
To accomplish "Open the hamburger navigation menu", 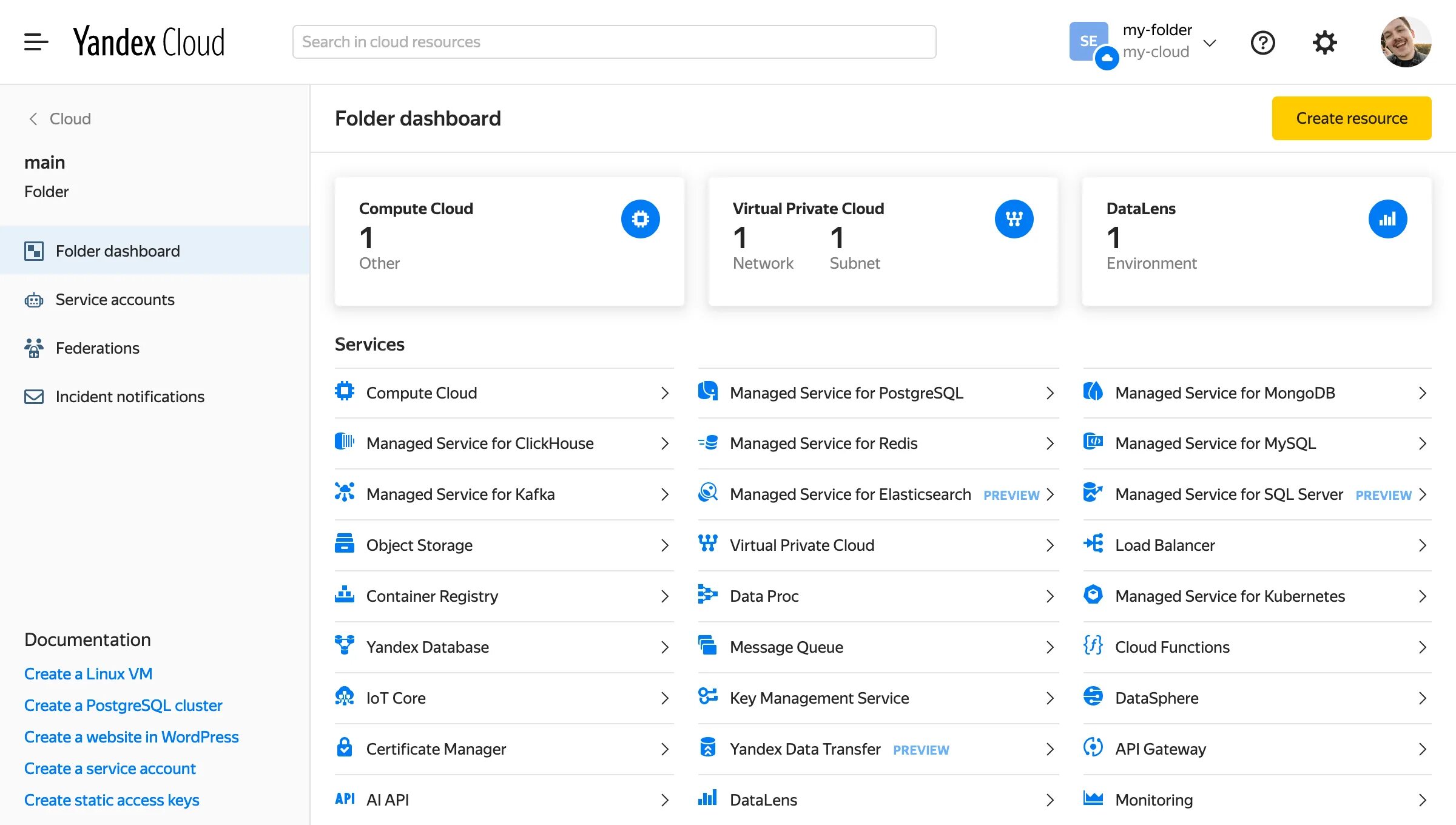I will [x=36, y=42].
